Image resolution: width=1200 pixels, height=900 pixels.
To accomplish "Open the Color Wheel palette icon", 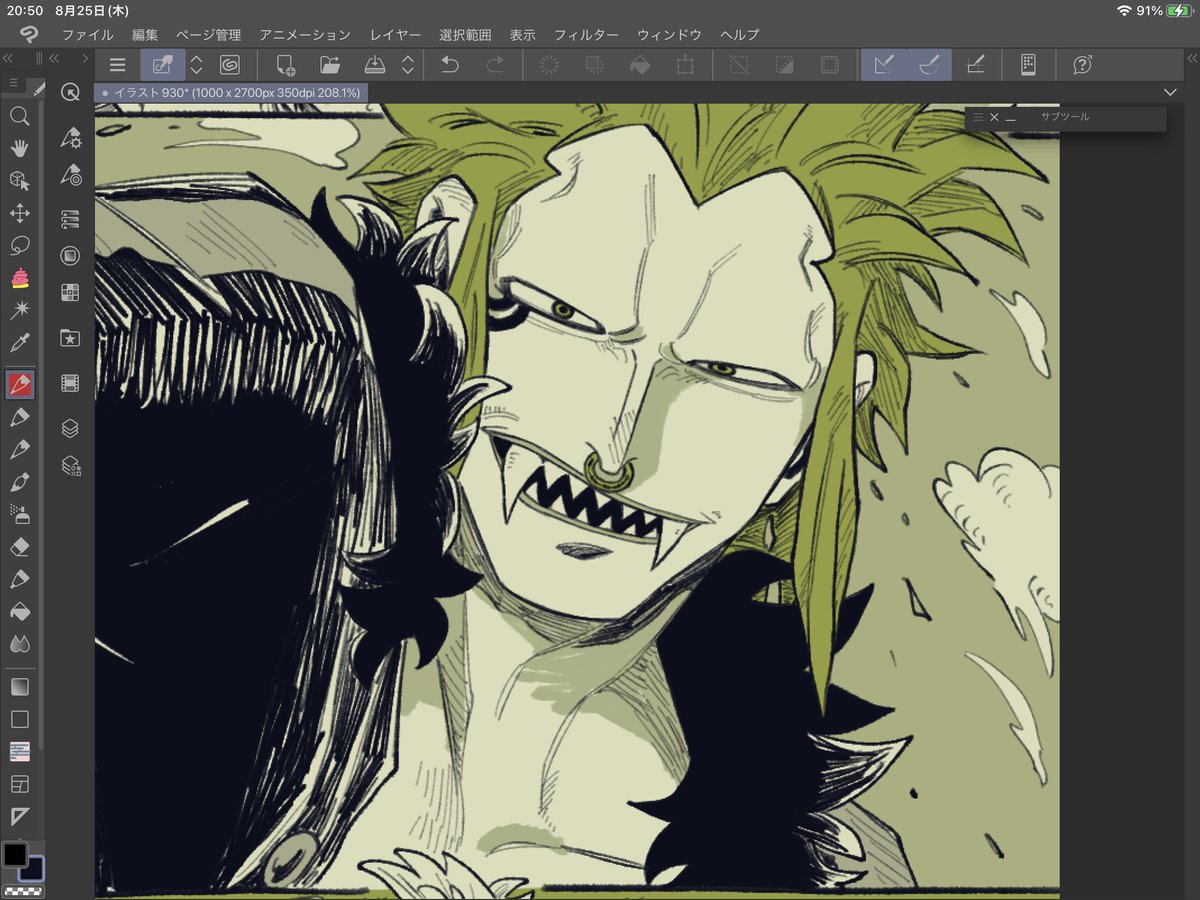I will [x=70, y=255].
